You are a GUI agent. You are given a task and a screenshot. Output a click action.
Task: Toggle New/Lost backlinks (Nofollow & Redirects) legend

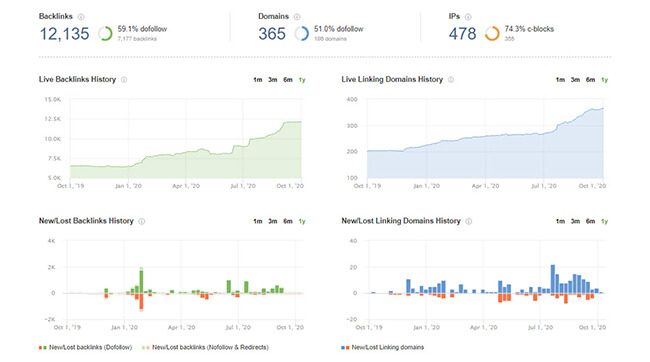[206, 347]
